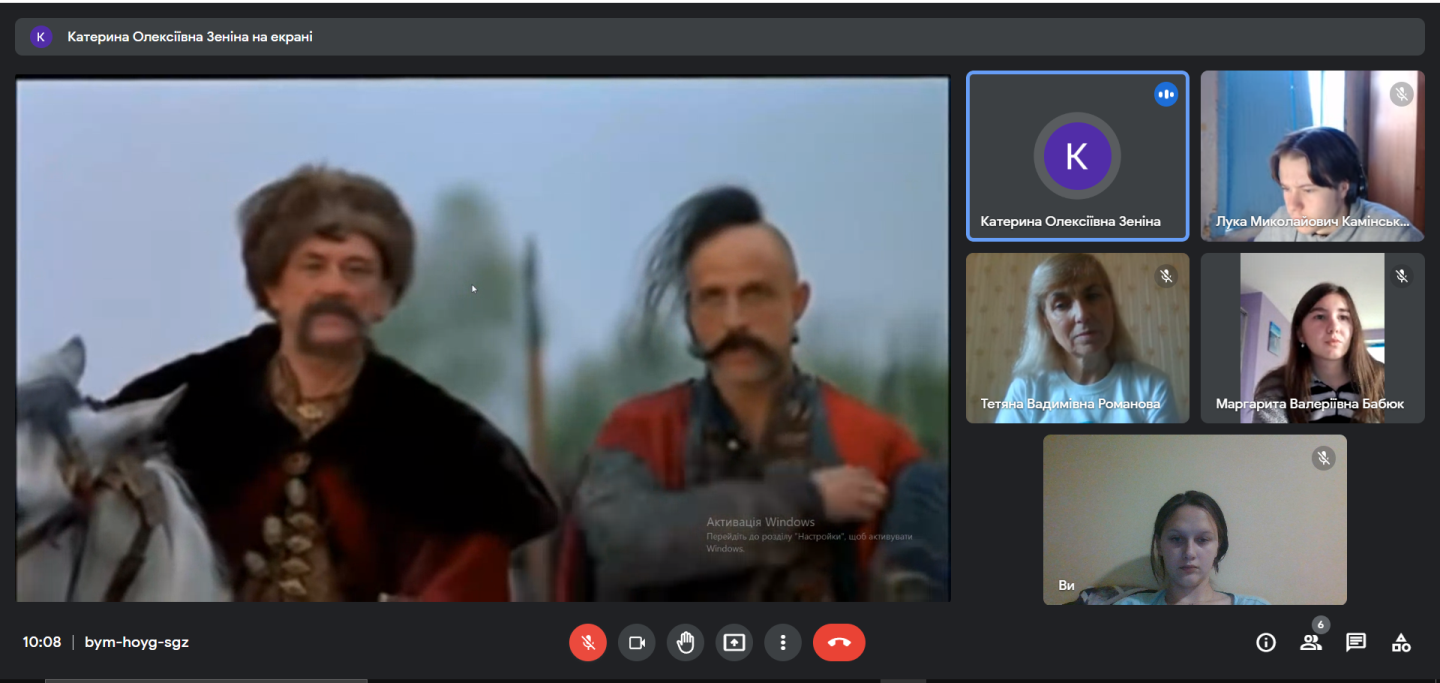
Task: Select Маргарита Валеріївна Бабюк video tile
Action: tap(1312, 338)
